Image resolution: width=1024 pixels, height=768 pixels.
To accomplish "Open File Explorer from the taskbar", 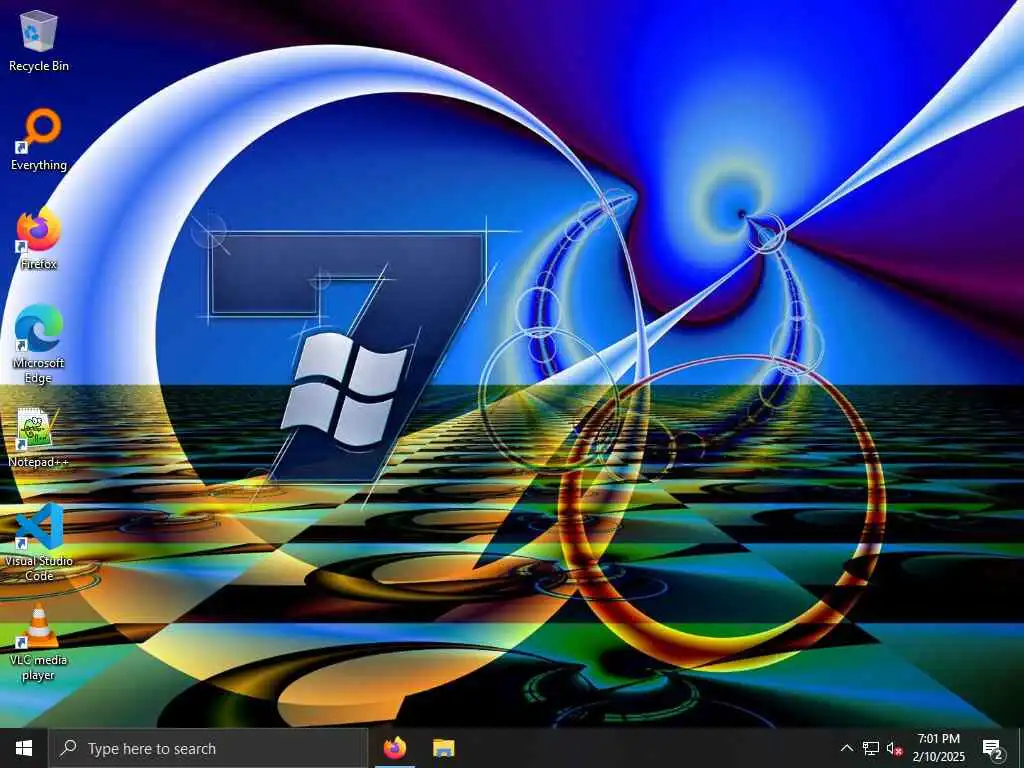I will (444, 748).
